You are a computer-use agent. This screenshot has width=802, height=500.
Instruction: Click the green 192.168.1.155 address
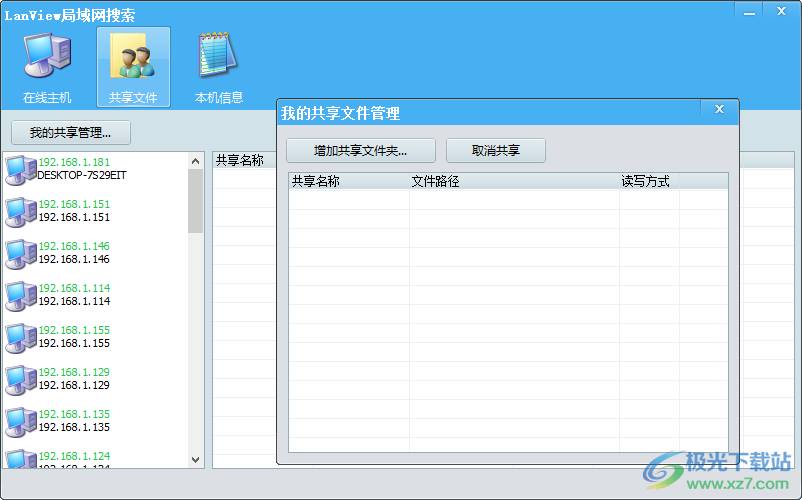point(74,330)
